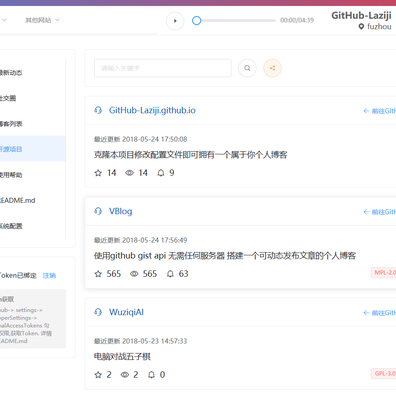Click the audio progress slider handle
The width and height of the screenshot is (396, 396).
click(x=197, y=21)
